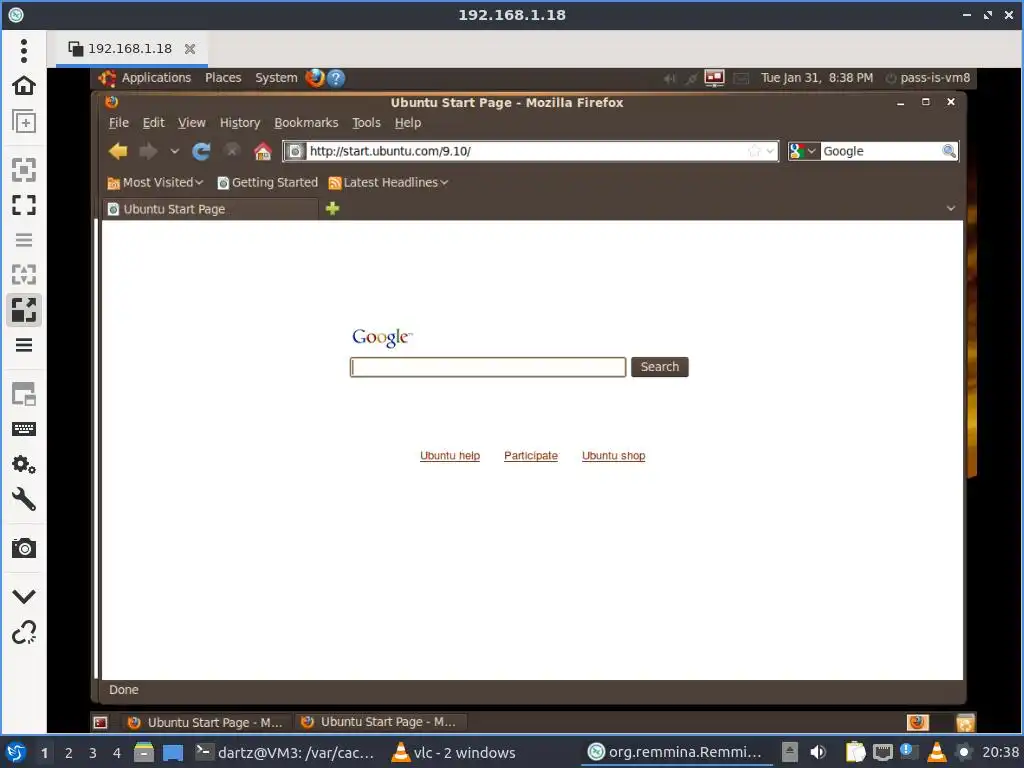Click host volume speaker tray icon

pos(818,752)
